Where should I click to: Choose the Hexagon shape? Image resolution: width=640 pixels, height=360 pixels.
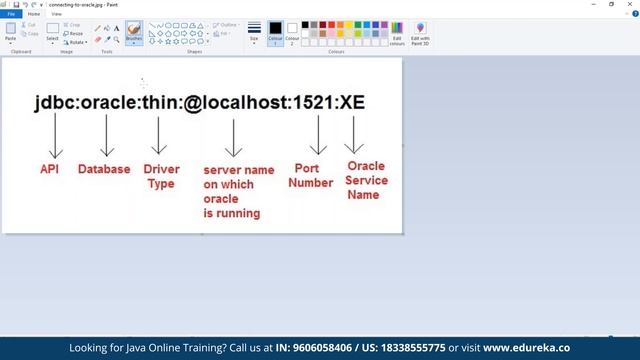(176, 33)
